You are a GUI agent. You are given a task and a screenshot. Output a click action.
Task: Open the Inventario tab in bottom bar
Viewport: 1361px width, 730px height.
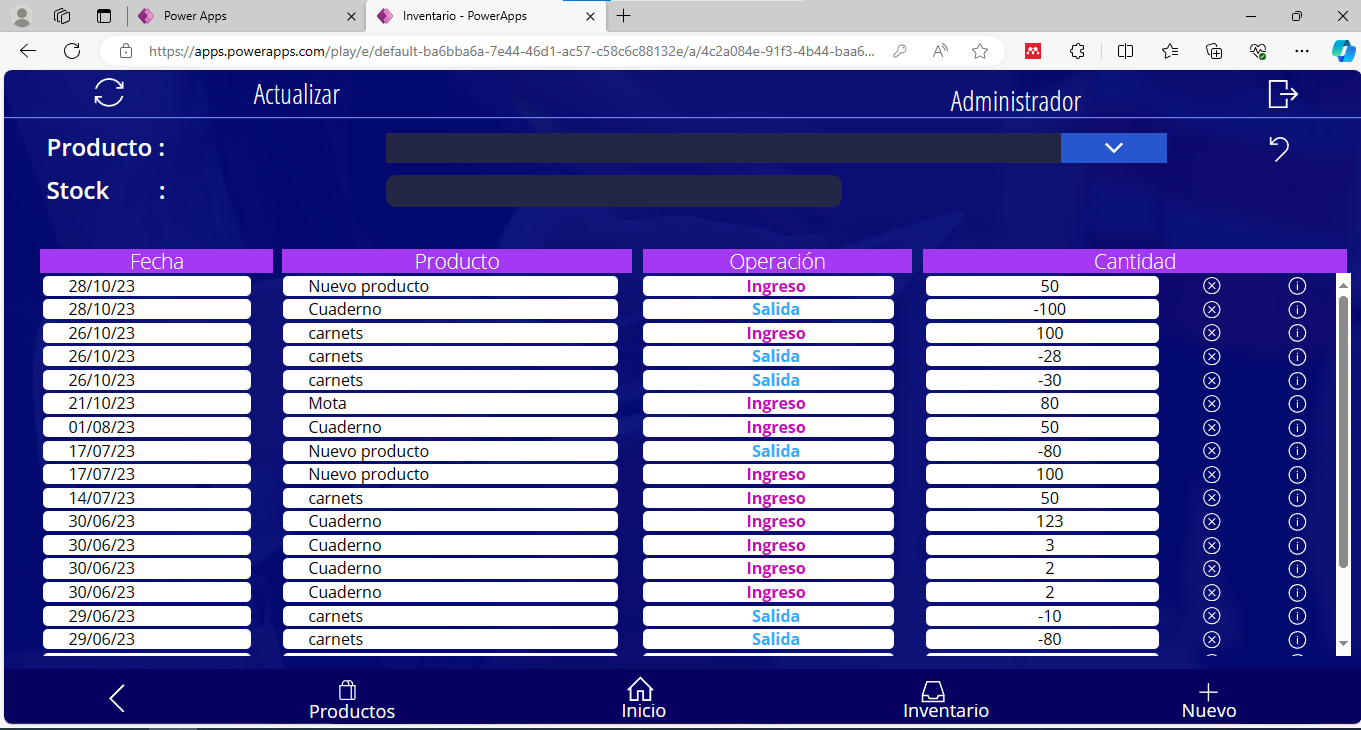click(x=945, y=700)
